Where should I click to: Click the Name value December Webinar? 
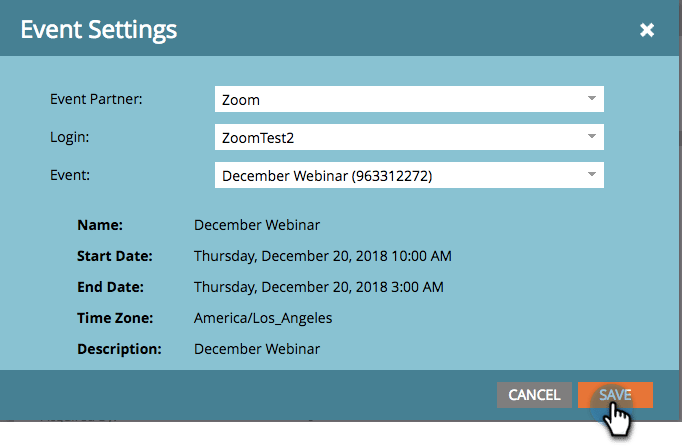pos(257,225)
